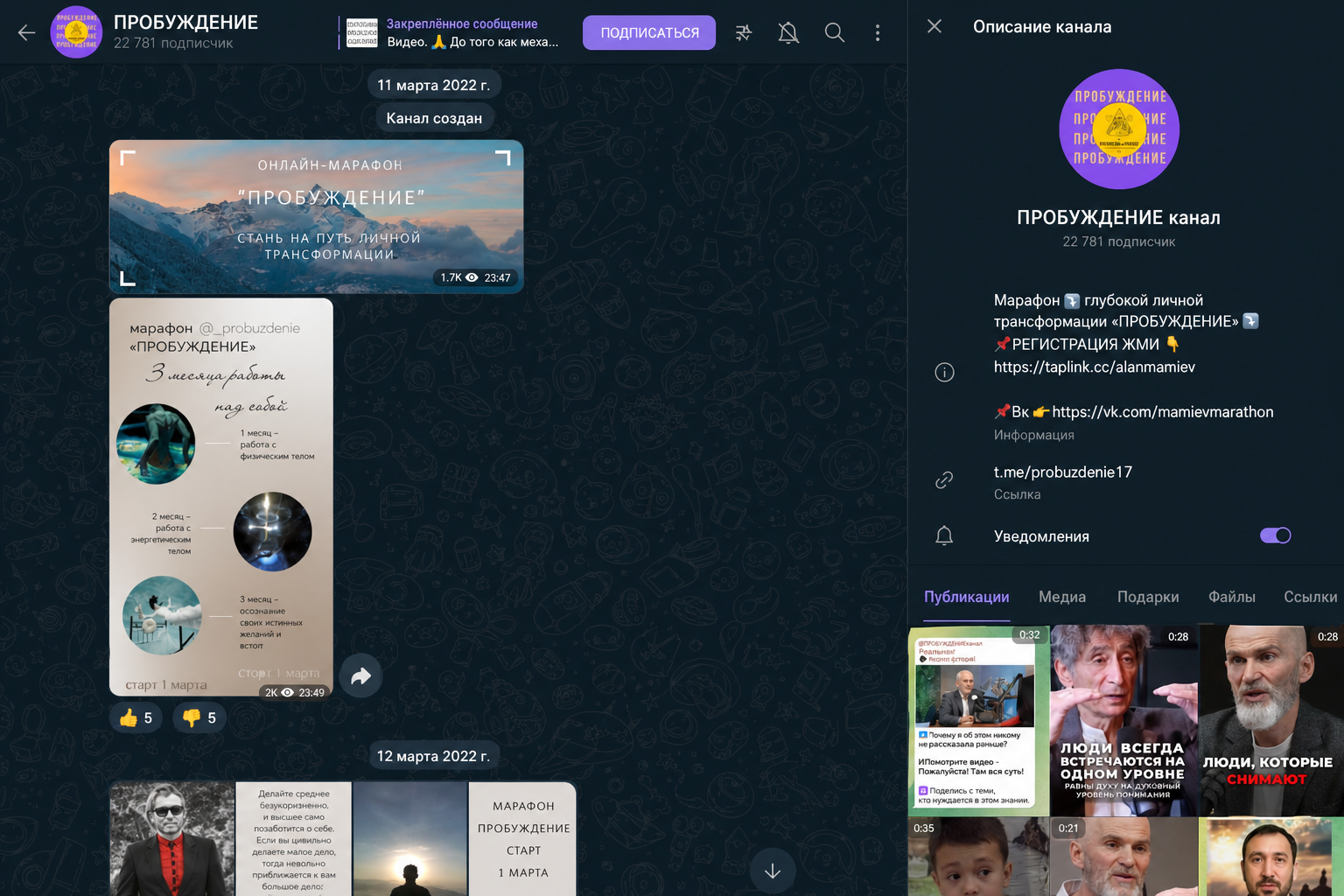Play the 0:28 ЛЮДИ ВСЕГДА ВСТРЕЧАЮТСЯ video
The image size is (1344, 896).
pos(1123,720)
